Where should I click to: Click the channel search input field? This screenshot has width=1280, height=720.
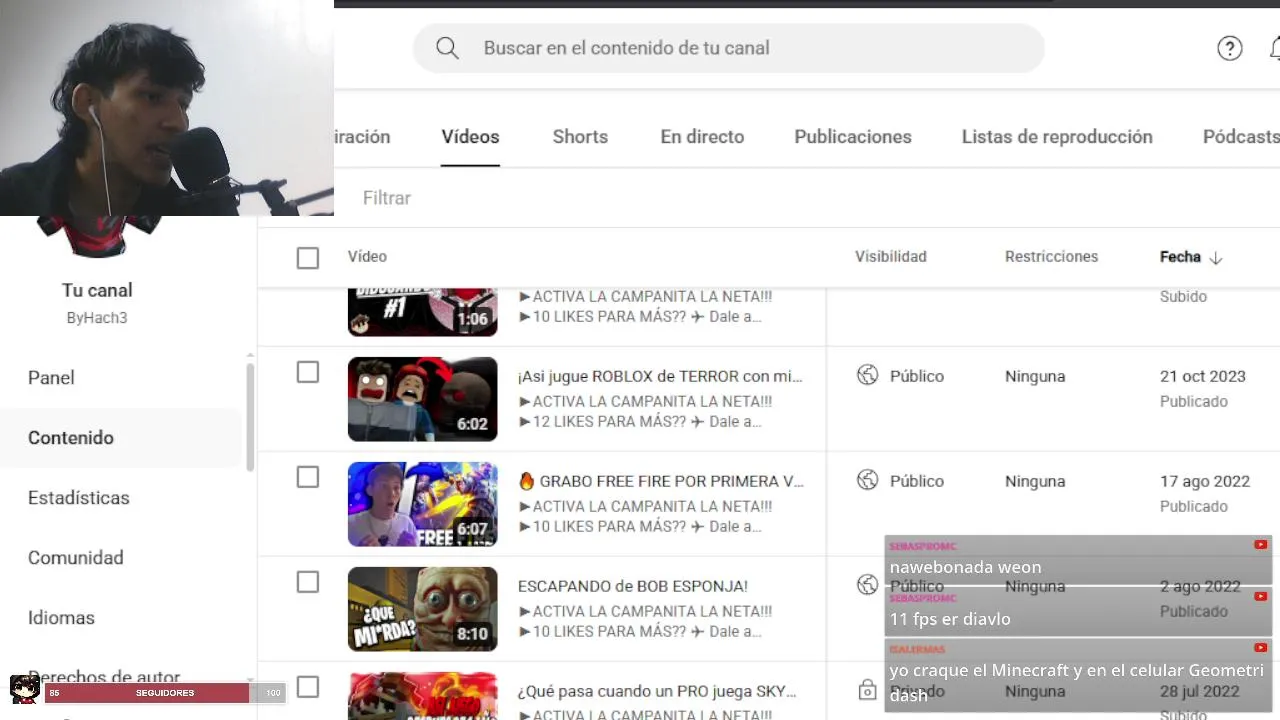[x=728, y=48]
